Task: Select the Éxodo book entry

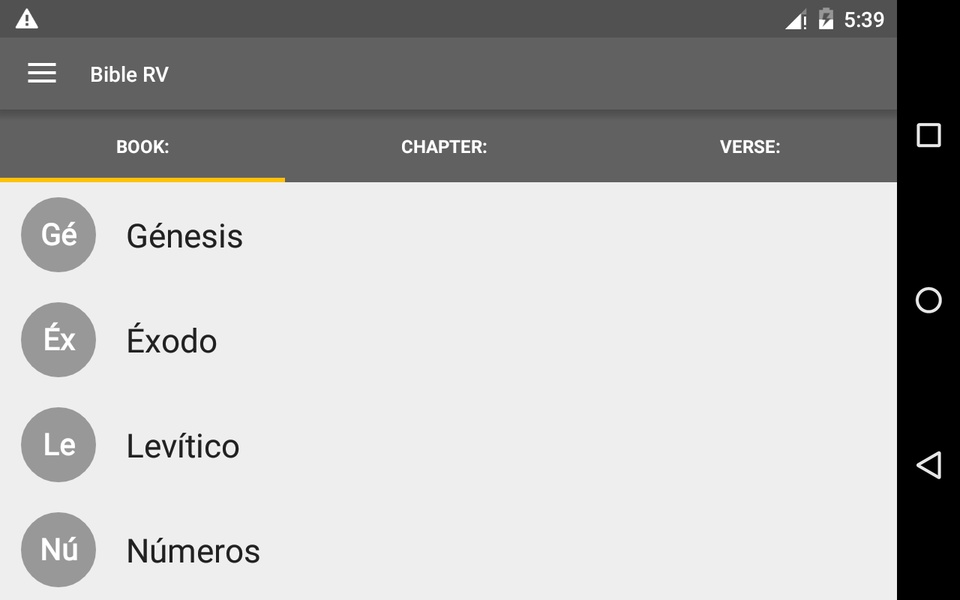Action: click(x=448, y=340)
